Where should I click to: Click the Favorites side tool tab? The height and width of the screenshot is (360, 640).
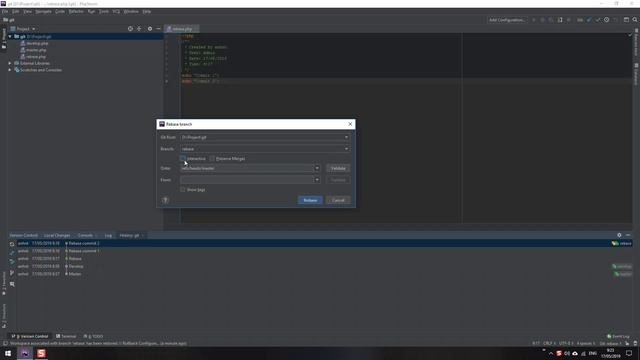(x=4, y=283)
